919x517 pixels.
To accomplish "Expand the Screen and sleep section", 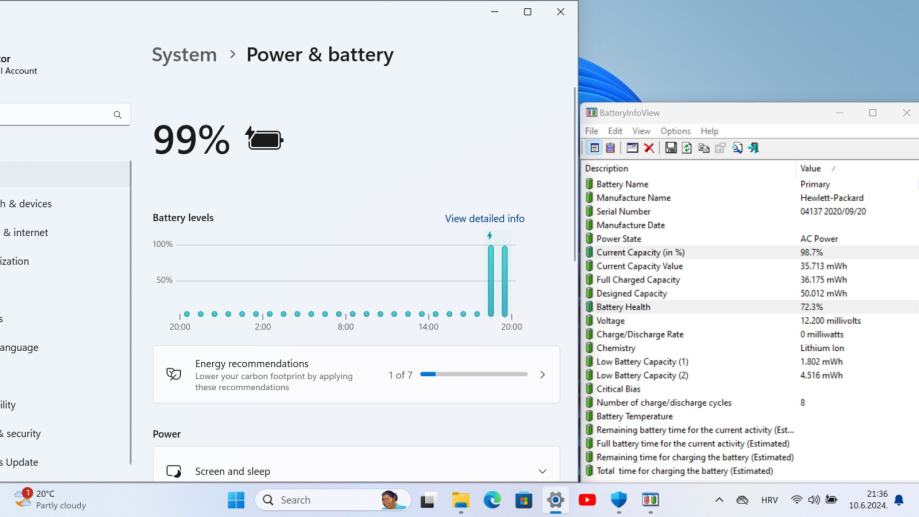I will 542,471.
